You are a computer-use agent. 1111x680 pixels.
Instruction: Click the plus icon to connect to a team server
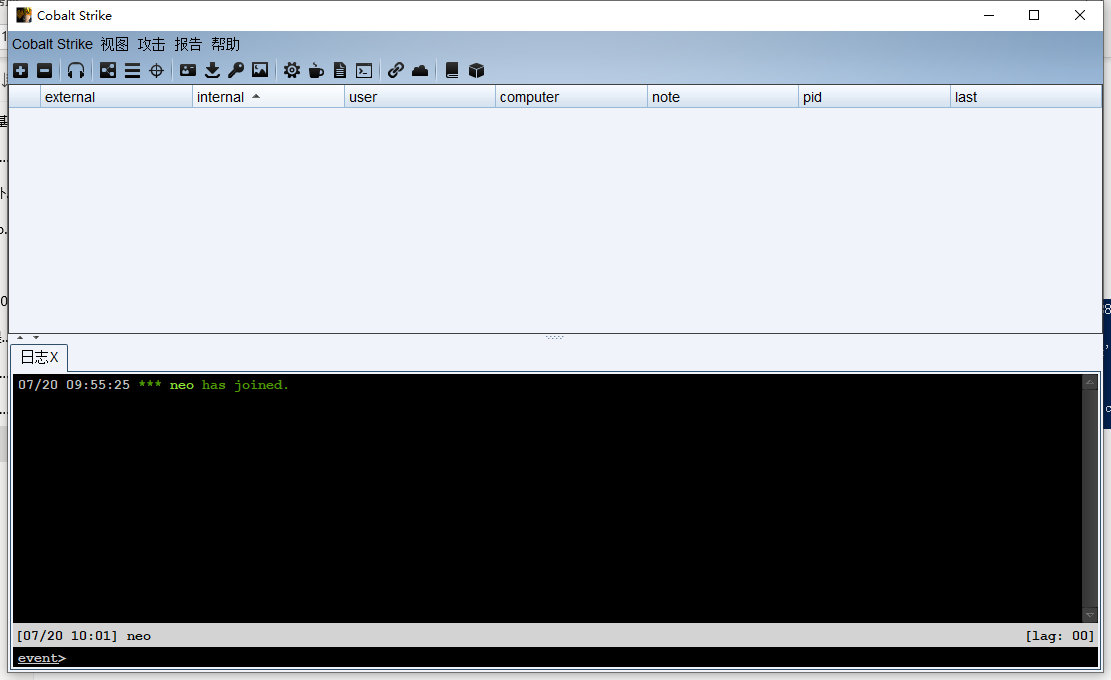(21, 70)
